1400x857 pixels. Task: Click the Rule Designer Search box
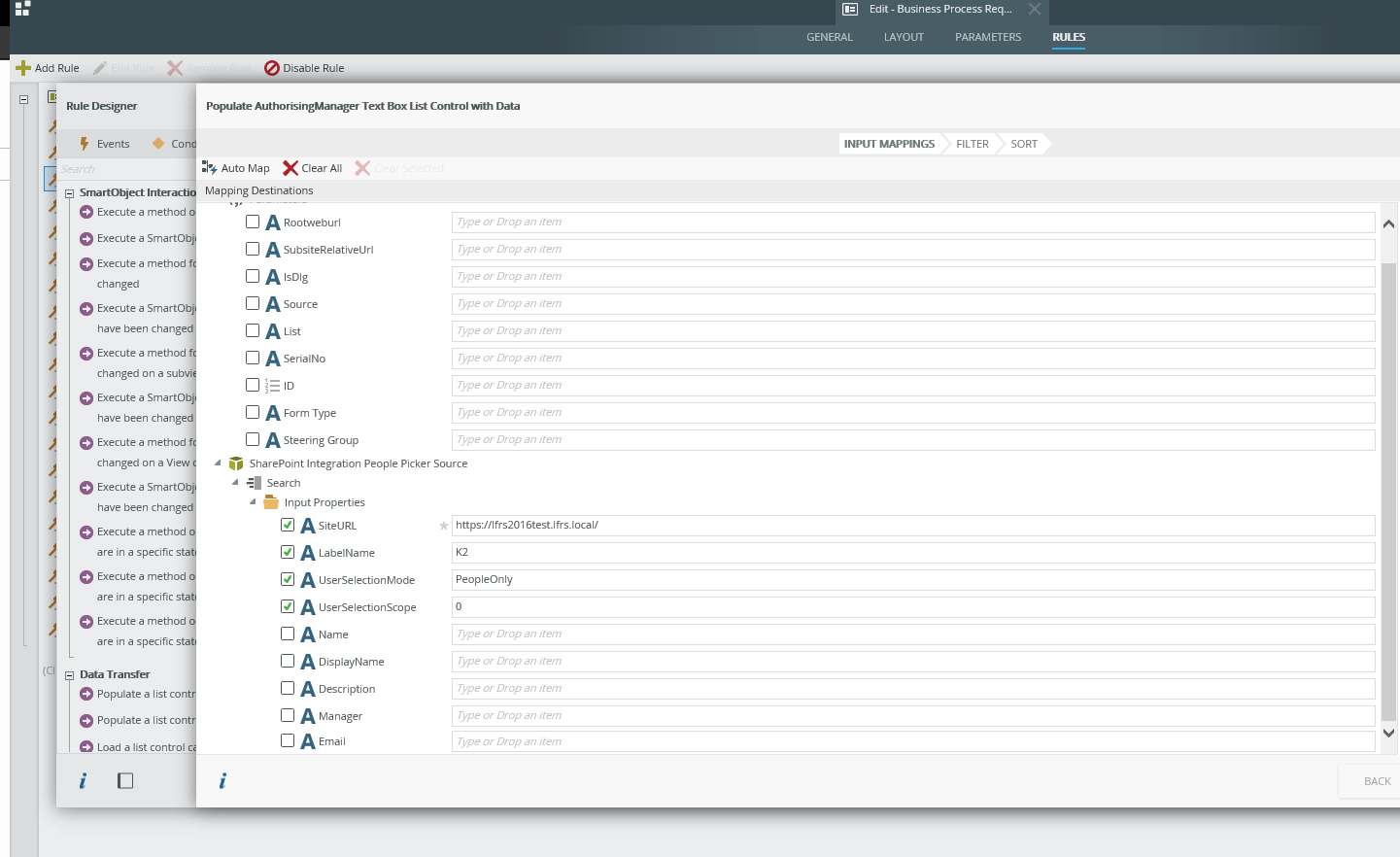(126, 169)
